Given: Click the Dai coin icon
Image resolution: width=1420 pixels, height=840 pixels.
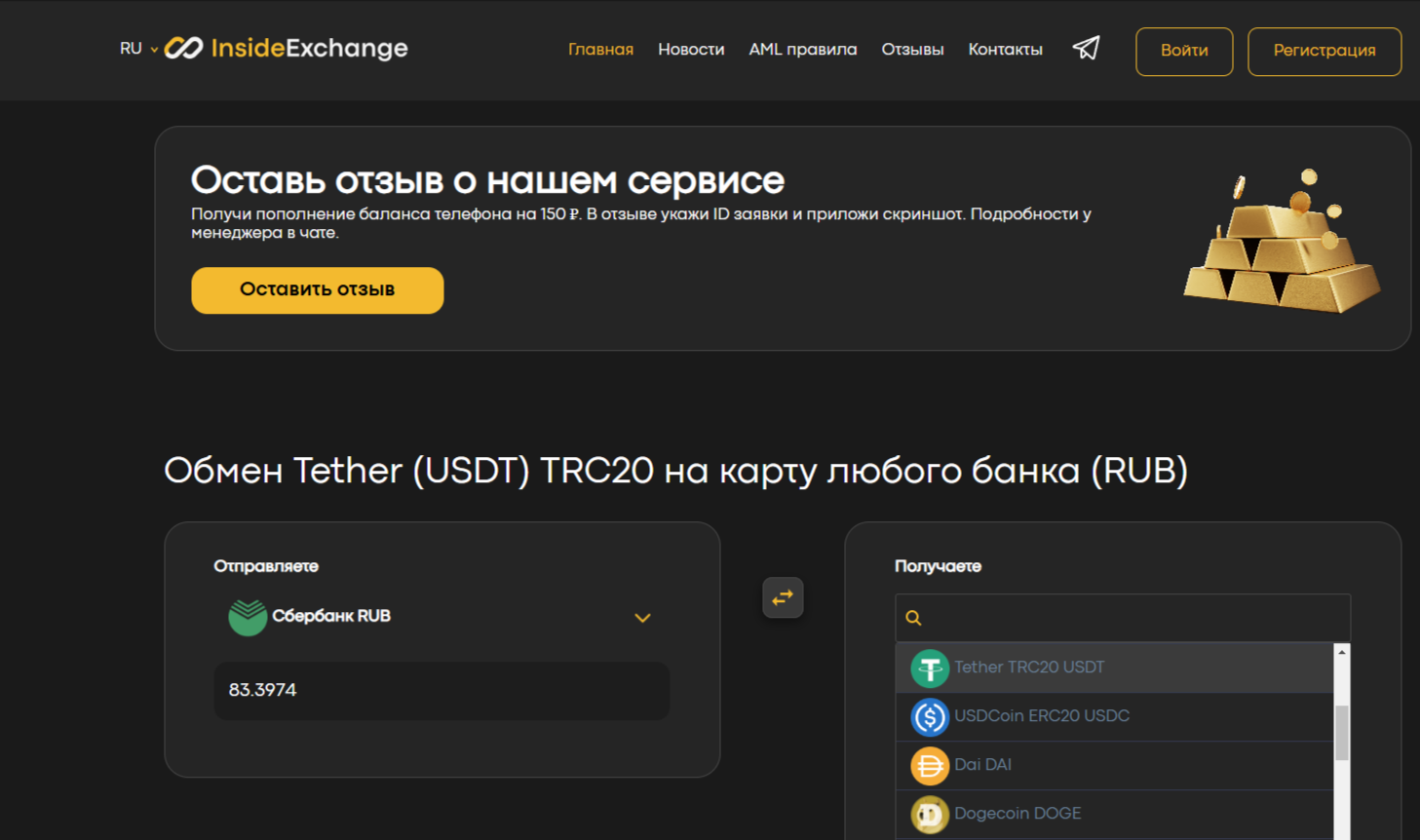Looking at the screenshot, I should click(x=930, y=766).
